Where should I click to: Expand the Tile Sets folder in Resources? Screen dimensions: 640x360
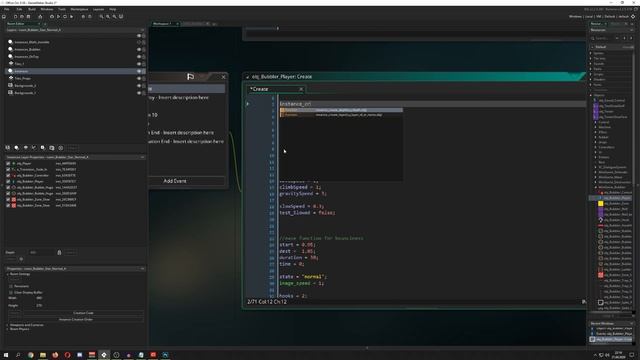(x=591, y=58)
